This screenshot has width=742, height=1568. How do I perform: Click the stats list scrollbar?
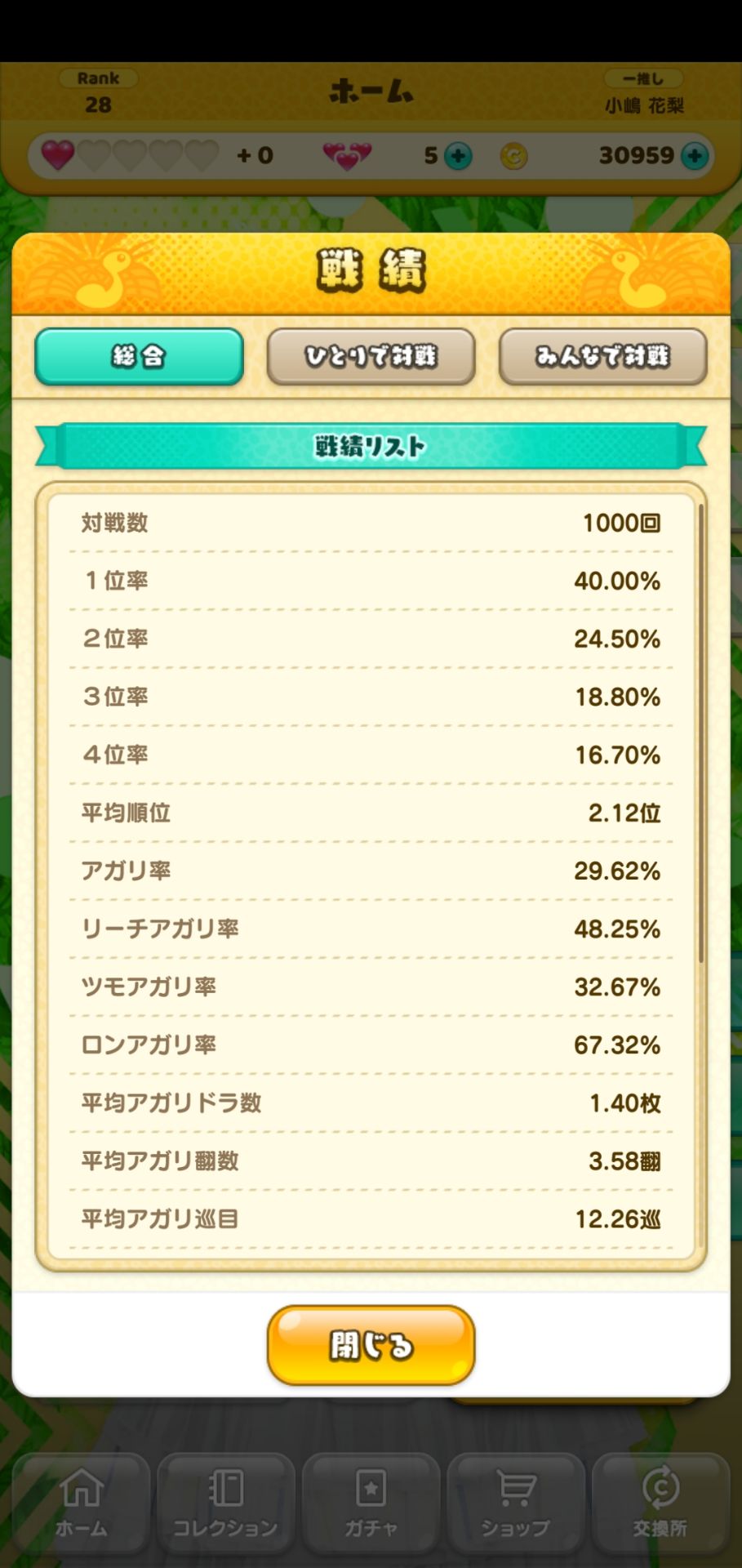click(700, 735)
